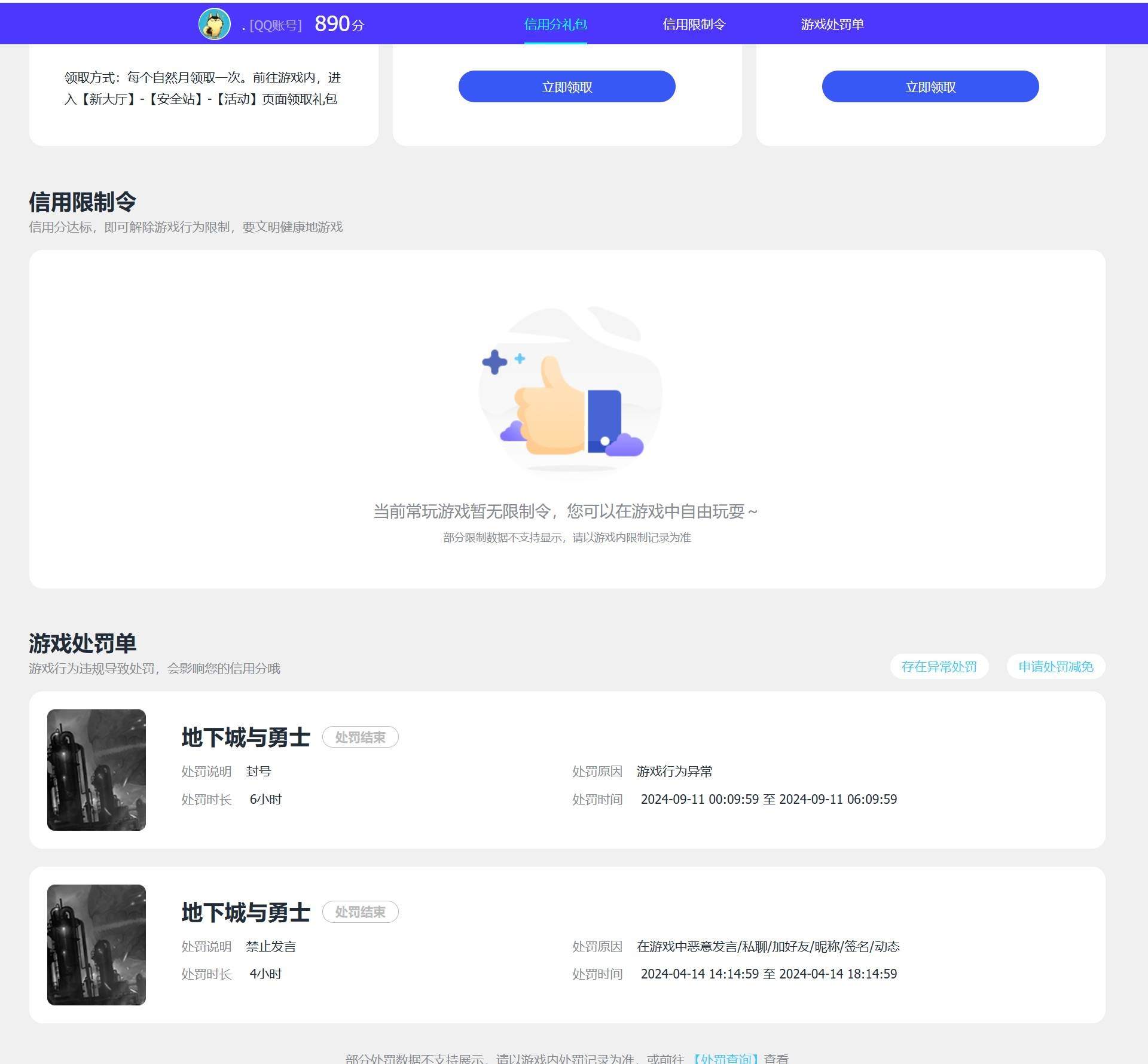Click the middle card's 立即领取 button
The image size is (1148, 1064).
[x=567, y=87]
